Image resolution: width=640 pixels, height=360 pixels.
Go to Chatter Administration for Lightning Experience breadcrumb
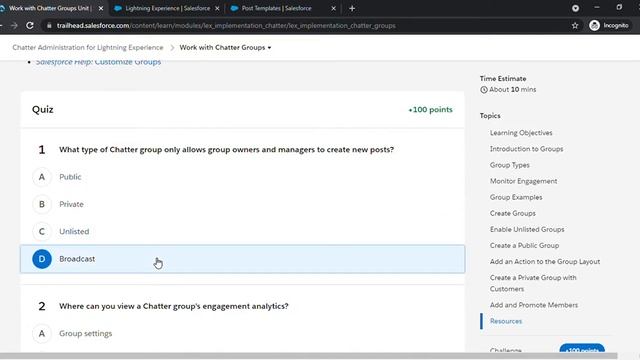[x=88, y=47]
